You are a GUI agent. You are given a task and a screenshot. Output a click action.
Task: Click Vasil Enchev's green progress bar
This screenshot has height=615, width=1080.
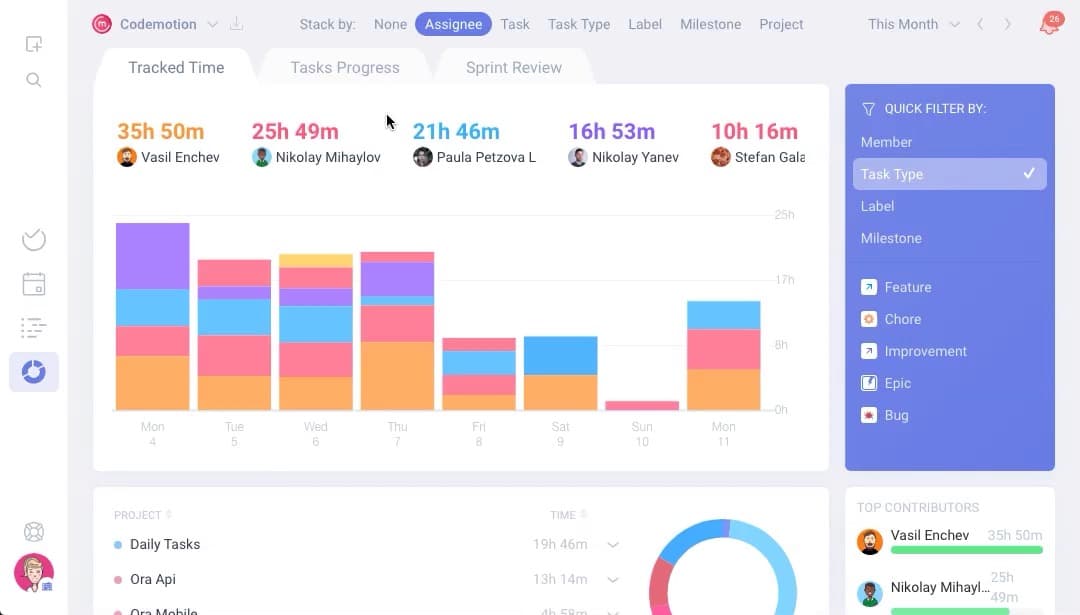pyautogui.click(x=966, y=550)
